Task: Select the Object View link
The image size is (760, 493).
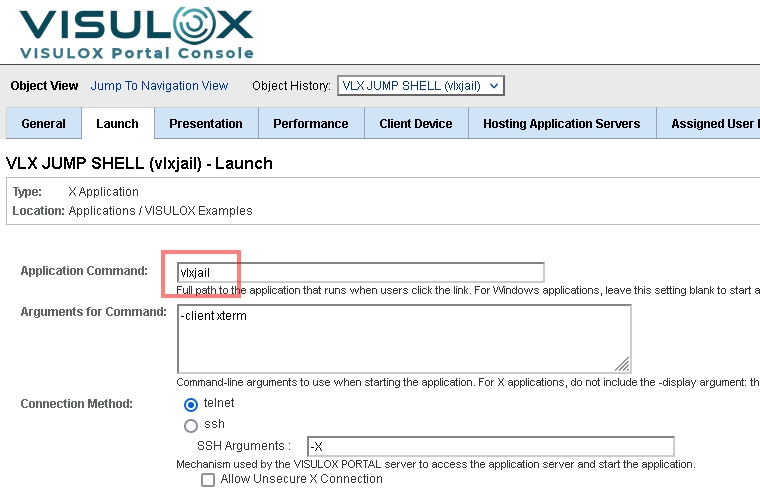Action: pyautogui.click(x=44, y=86)
